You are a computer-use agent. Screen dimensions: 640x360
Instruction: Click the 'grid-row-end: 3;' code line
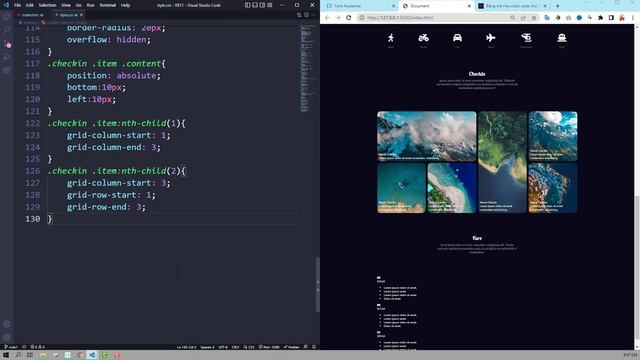click(x=106, y=207)
